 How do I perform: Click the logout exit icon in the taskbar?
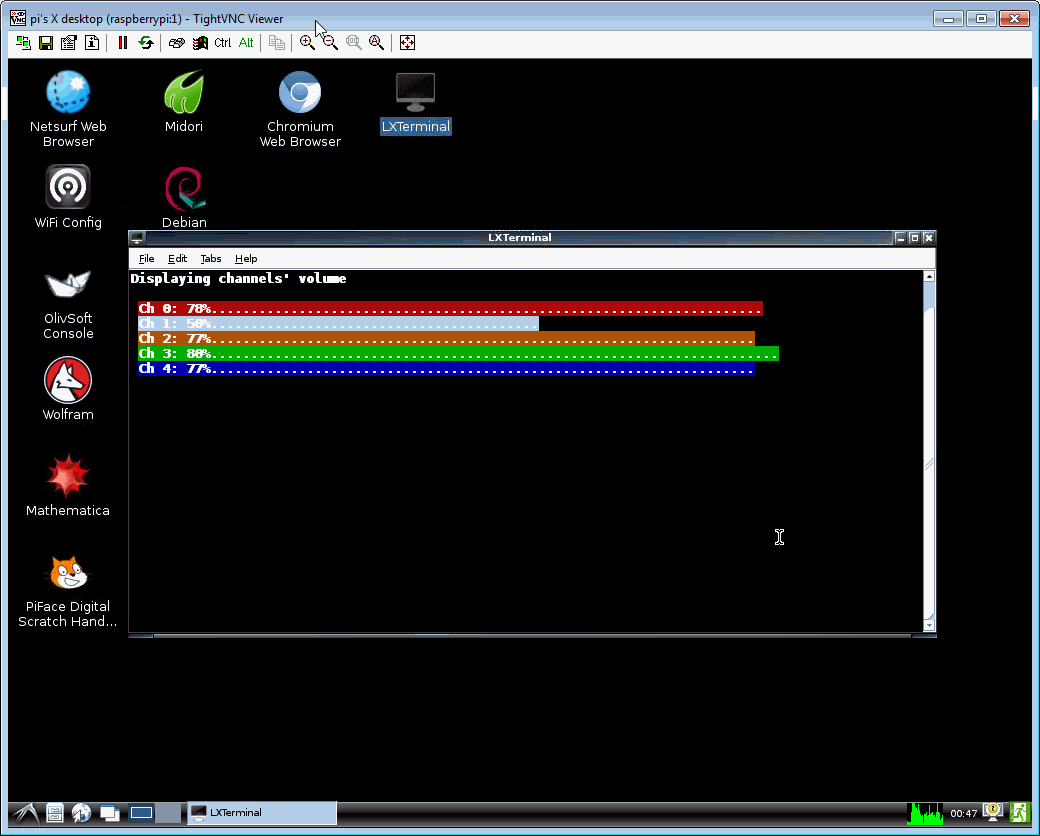click(x=1019, y=813)
